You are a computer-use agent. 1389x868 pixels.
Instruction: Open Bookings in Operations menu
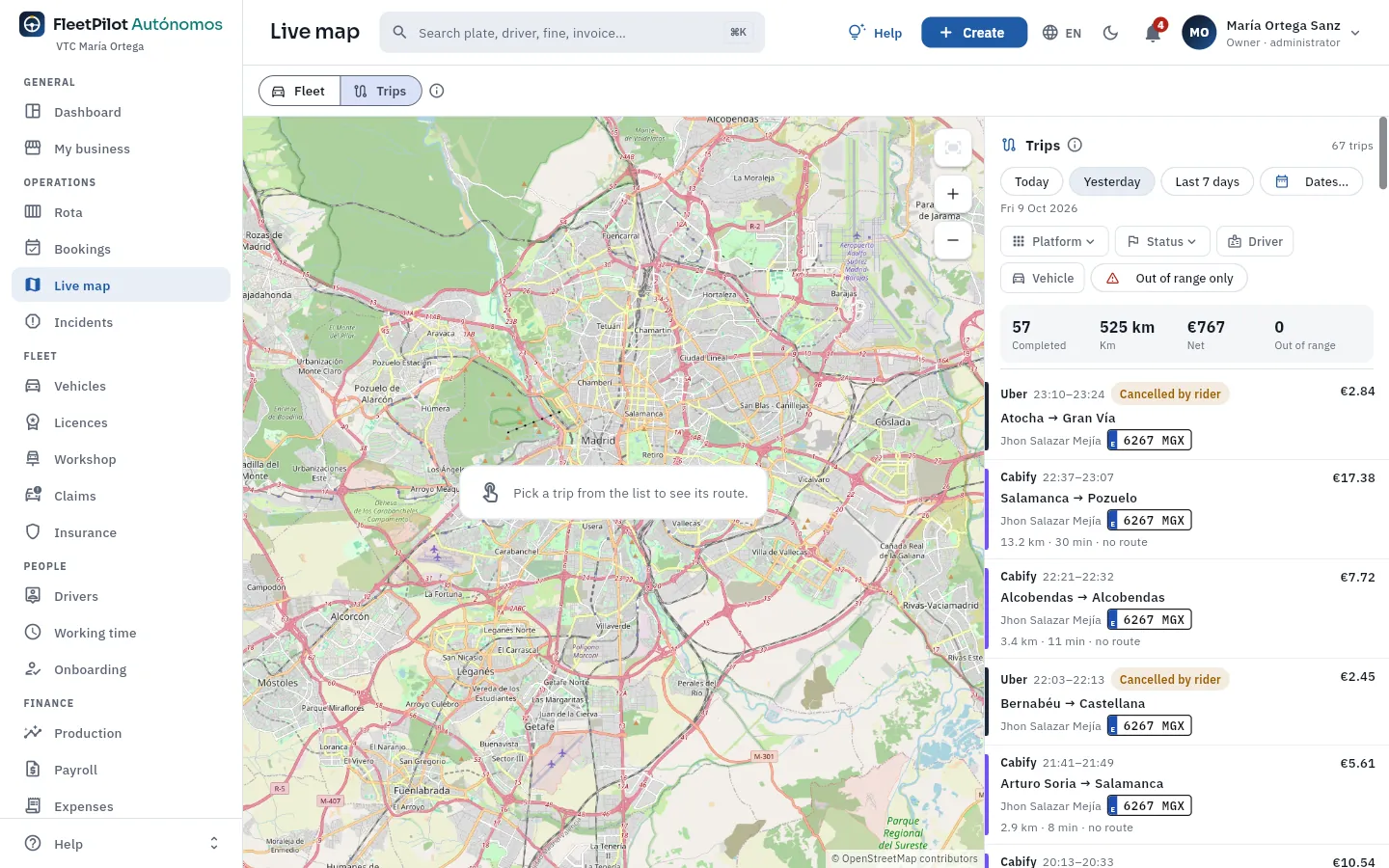(121, 249)
